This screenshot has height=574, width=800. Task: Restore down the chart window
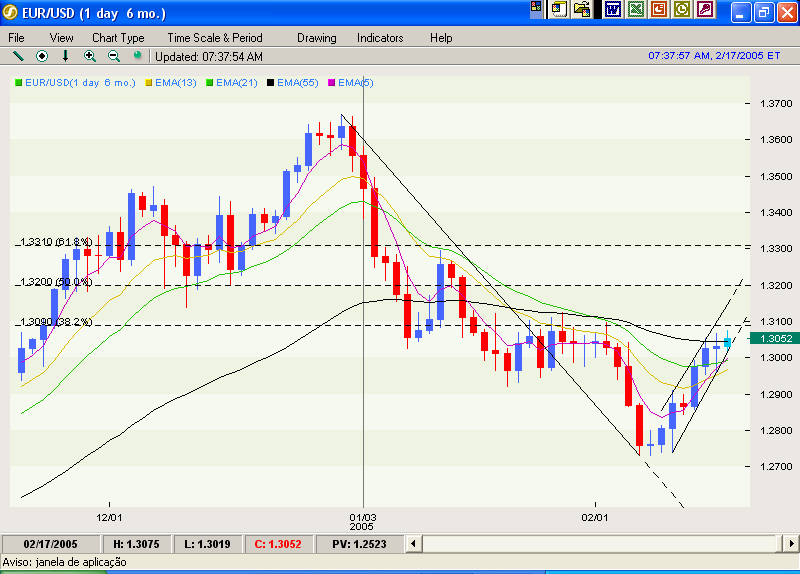tap(764, 13)
